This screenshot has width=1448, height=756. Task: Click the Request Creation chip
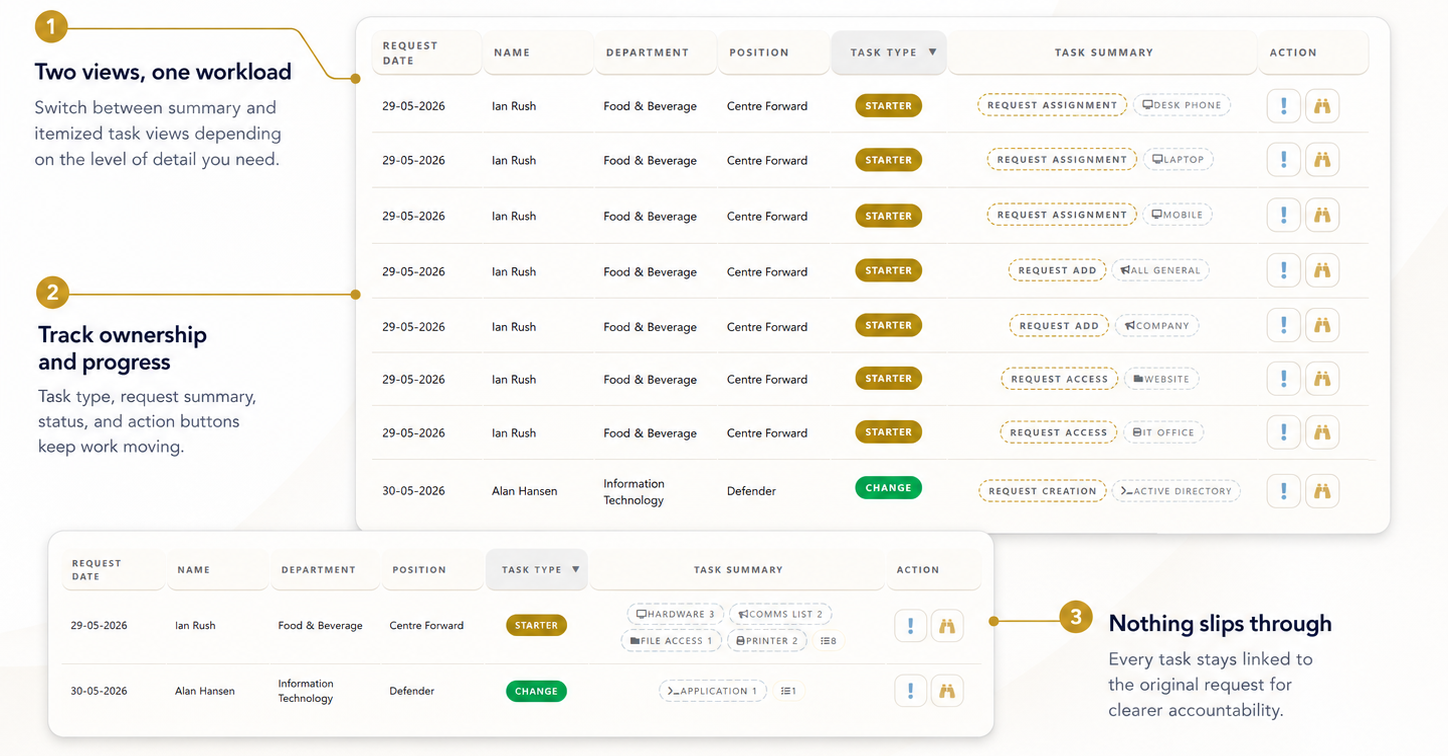click(1042, 491)
